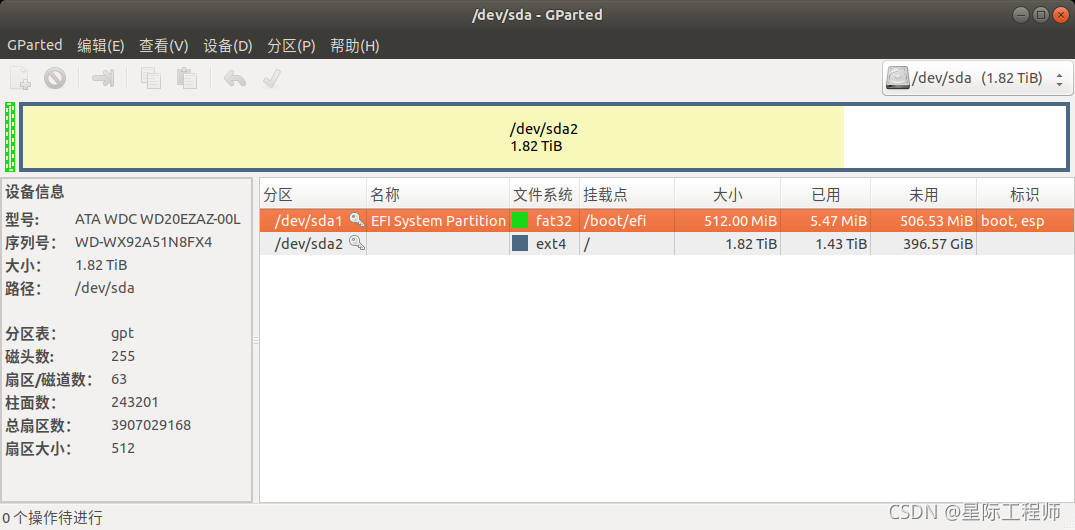Select the /dev/sda2 partition row
The width and height of the screenshot is (1075, 530).
click(x=667, y=243)
